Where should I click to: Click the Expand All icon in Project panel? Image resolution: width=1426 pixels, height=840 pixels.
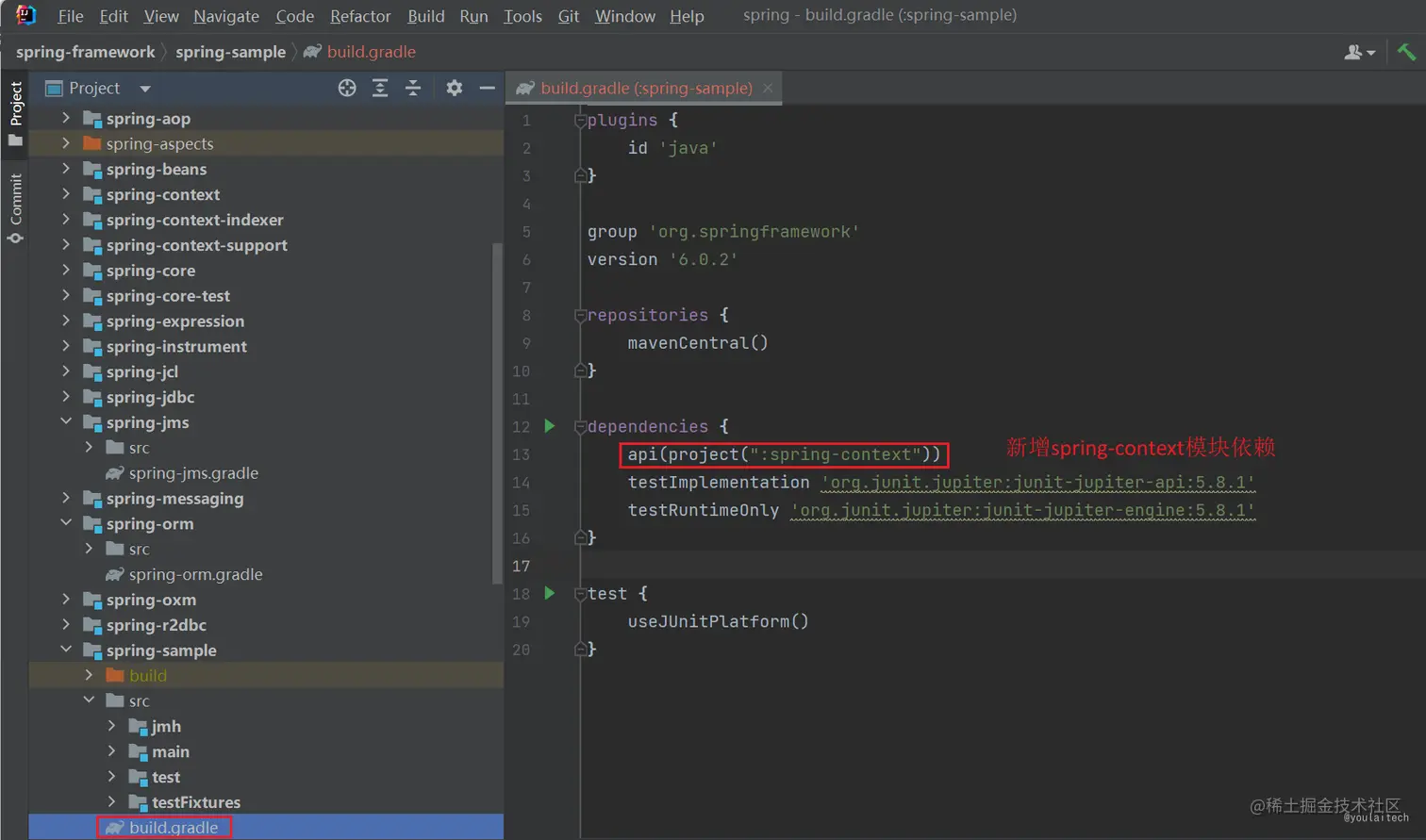380,88
